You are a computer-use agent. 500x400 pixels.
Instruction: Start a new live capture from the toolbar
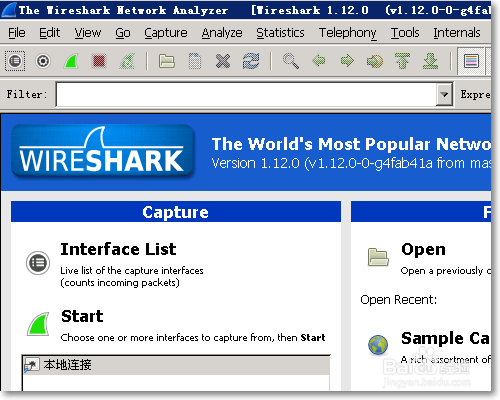point(71,61)
